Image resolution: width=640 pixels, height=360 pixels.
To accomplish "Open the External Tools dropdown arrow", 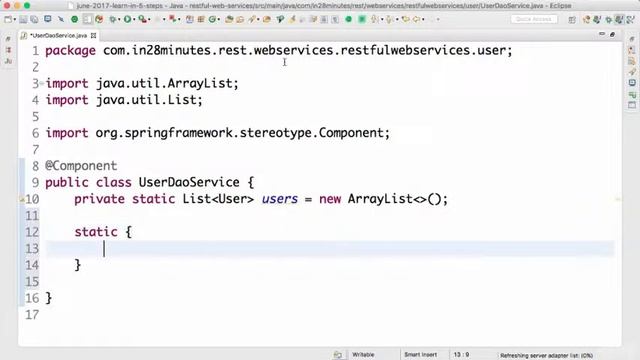I will coord(149,19).
